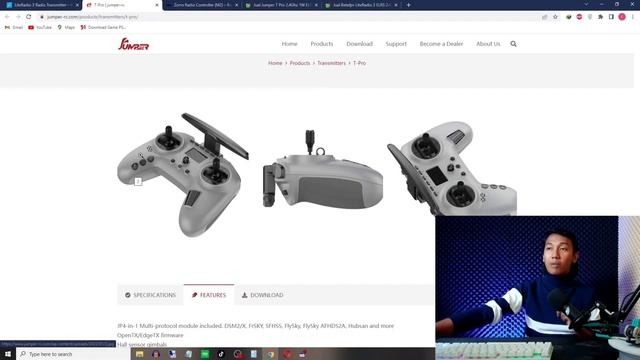Go back with the browser back arrow
640x360 pixels.
(7, 17)
